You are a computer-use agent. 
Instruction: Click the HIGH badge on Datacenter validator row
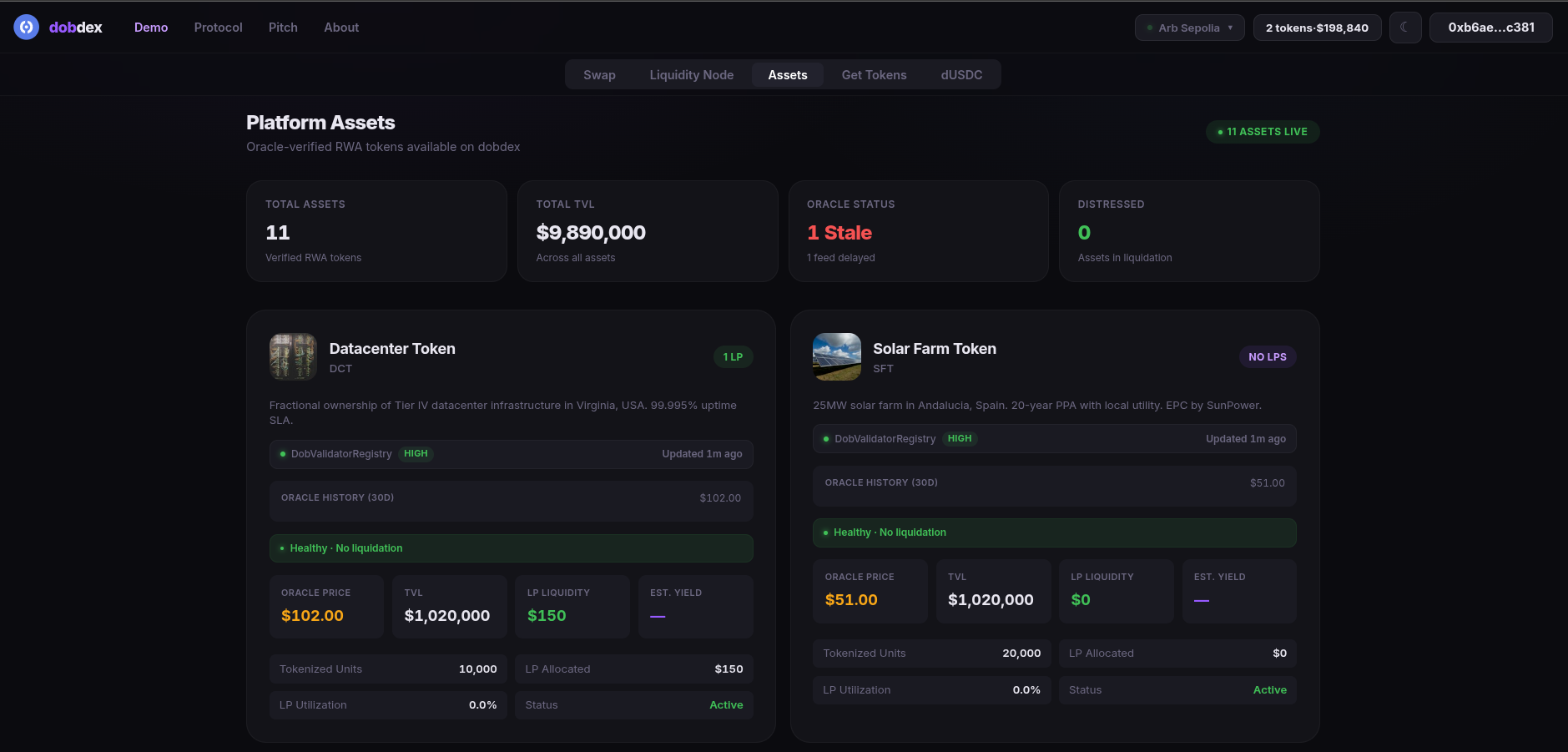[416, 454]
